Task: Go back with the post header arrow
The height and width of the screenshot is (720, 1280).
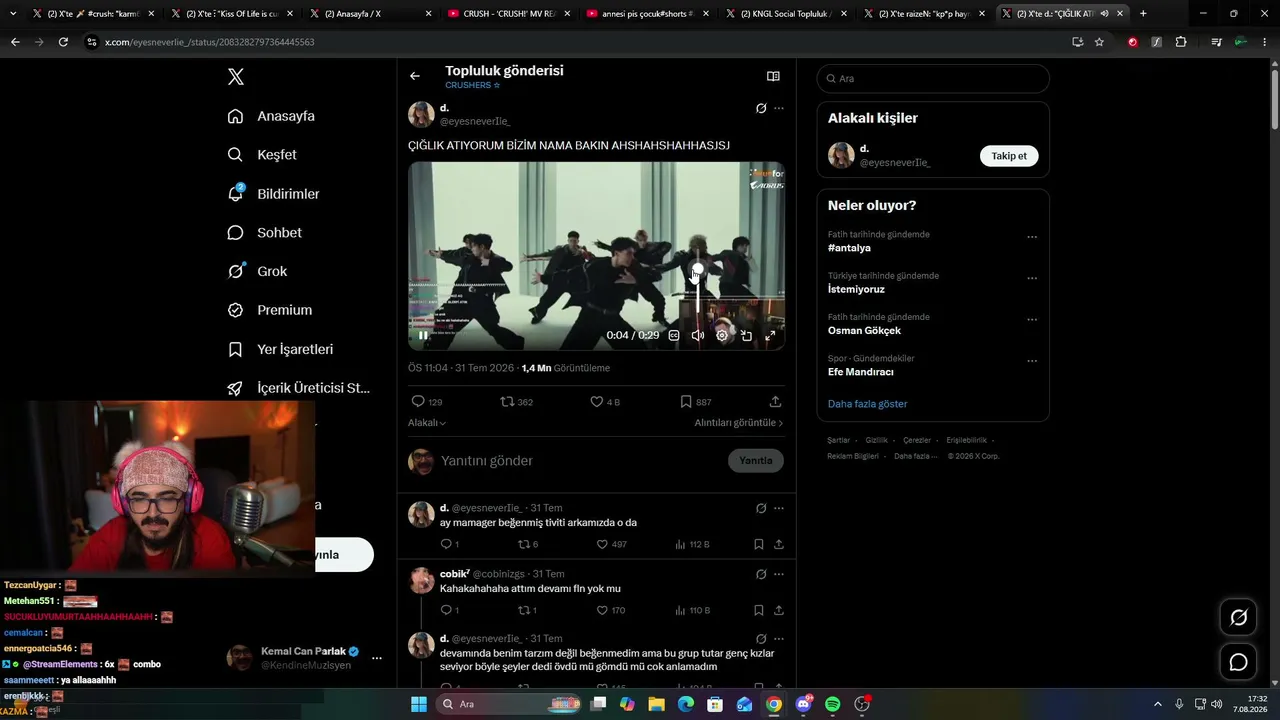Action: pos(415,76)
